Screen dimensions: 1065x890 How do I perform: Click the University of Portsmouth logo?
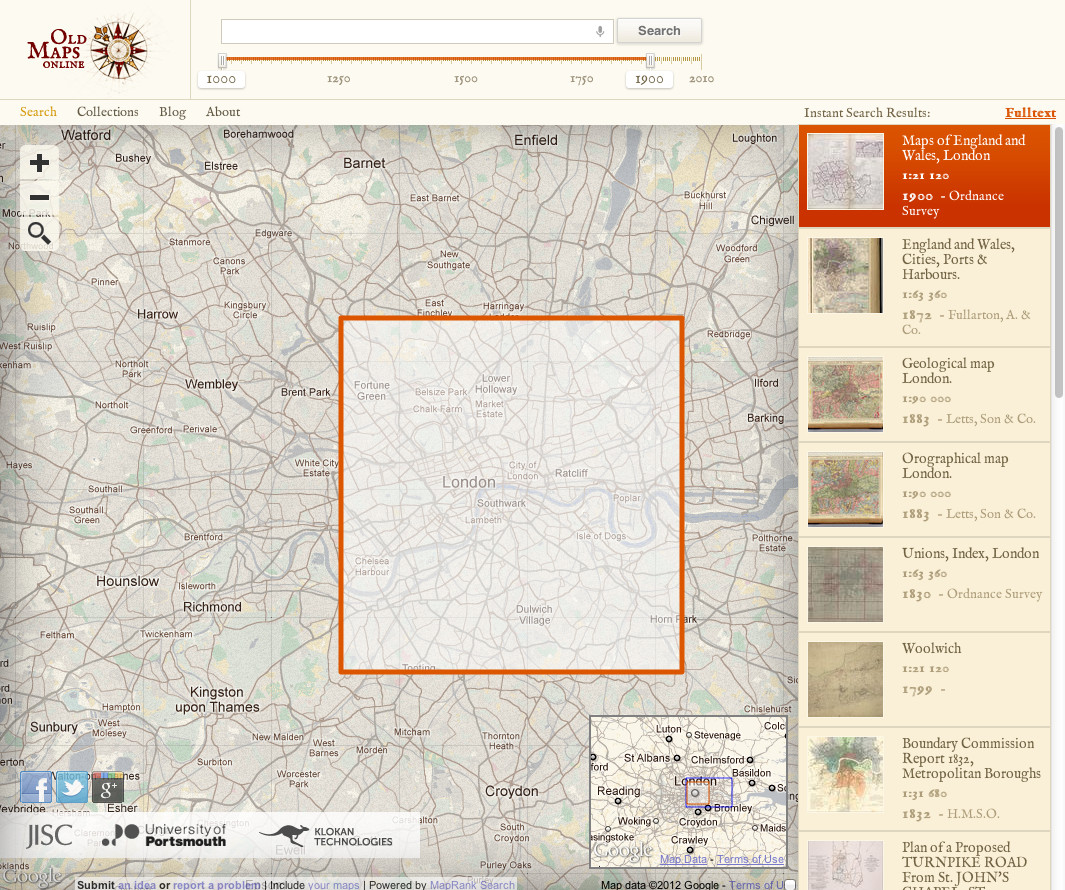point(167,835)
